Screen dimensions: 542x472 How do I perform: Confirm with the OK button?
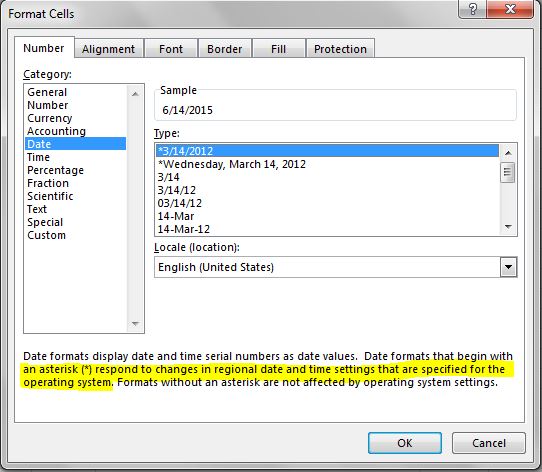(x=404, y=443)
